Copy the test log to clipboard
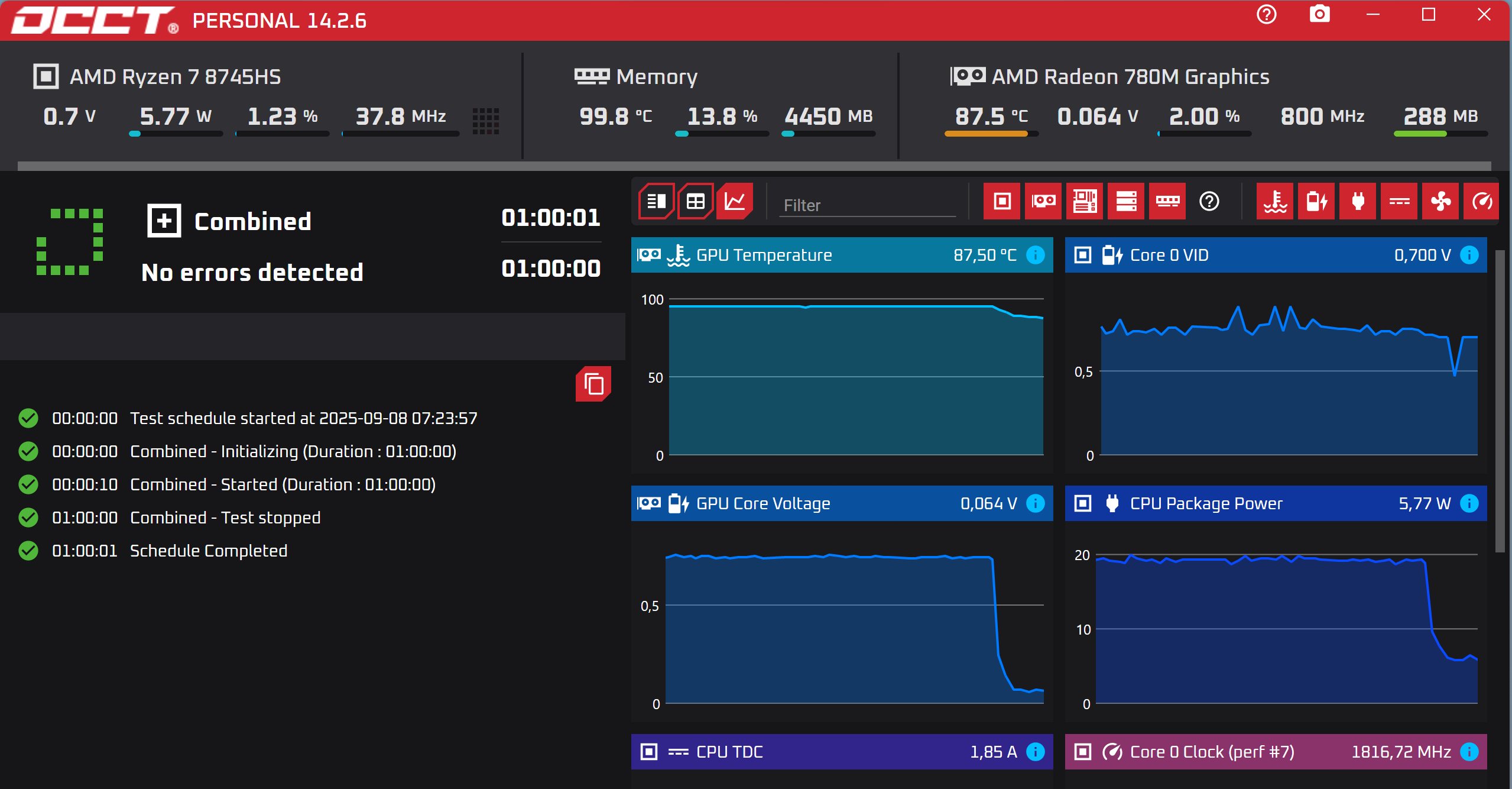Image resolution: width=1512 pixels, height=789 pixels. [x=593, y=384]
